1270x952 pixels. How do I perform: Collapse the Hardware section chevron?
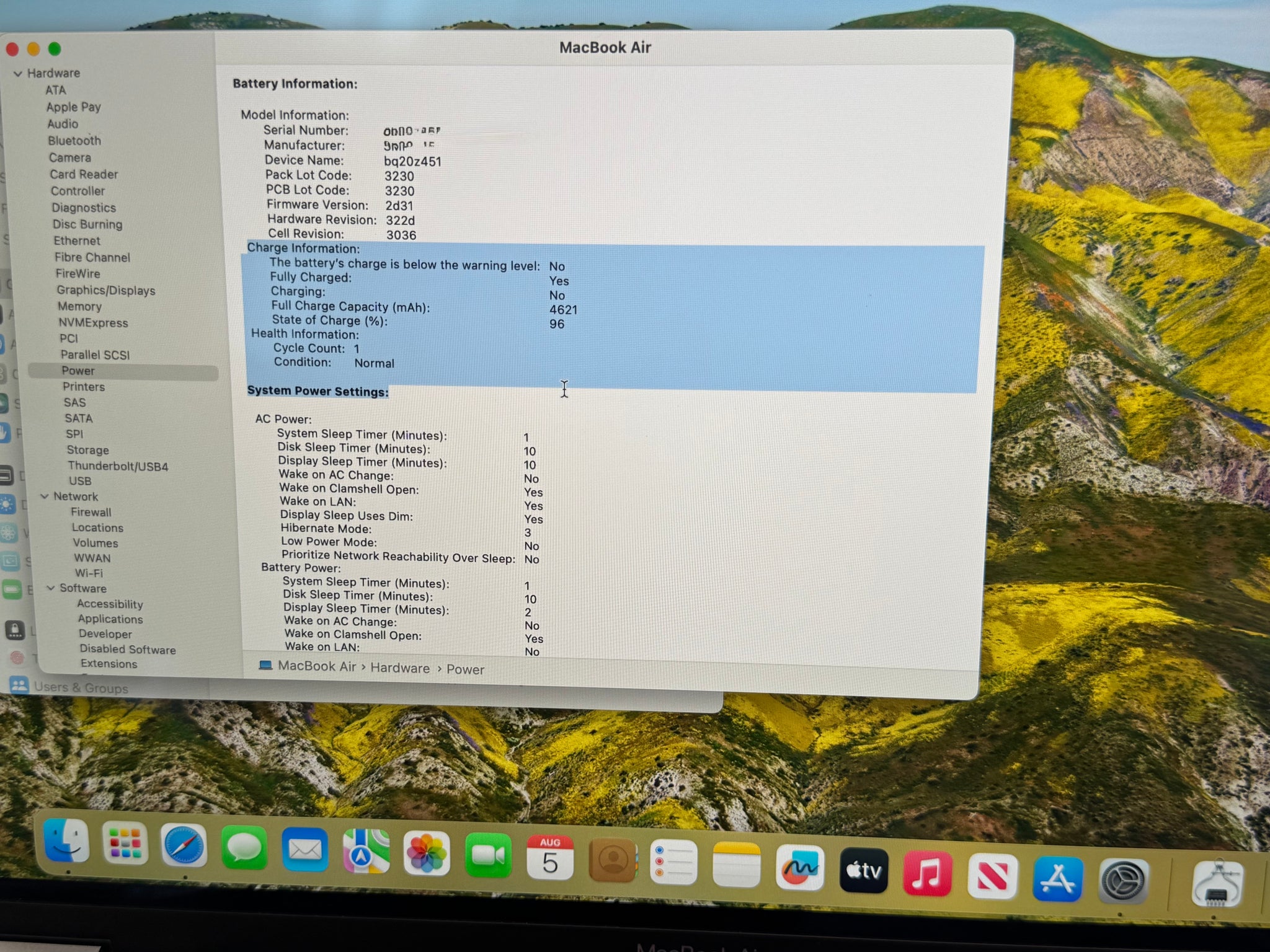point(18,74)
